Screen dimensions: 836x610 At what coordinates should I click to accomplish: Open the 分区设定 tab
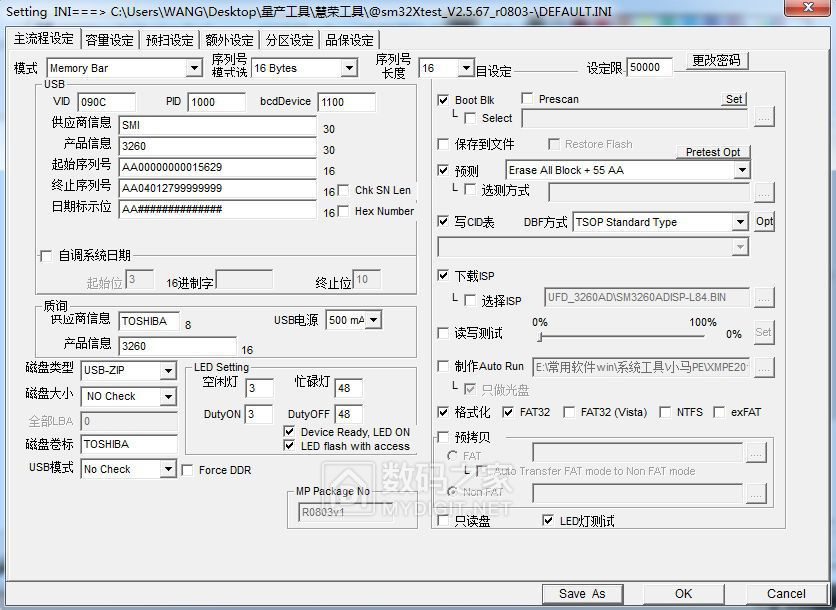(289, 41)
